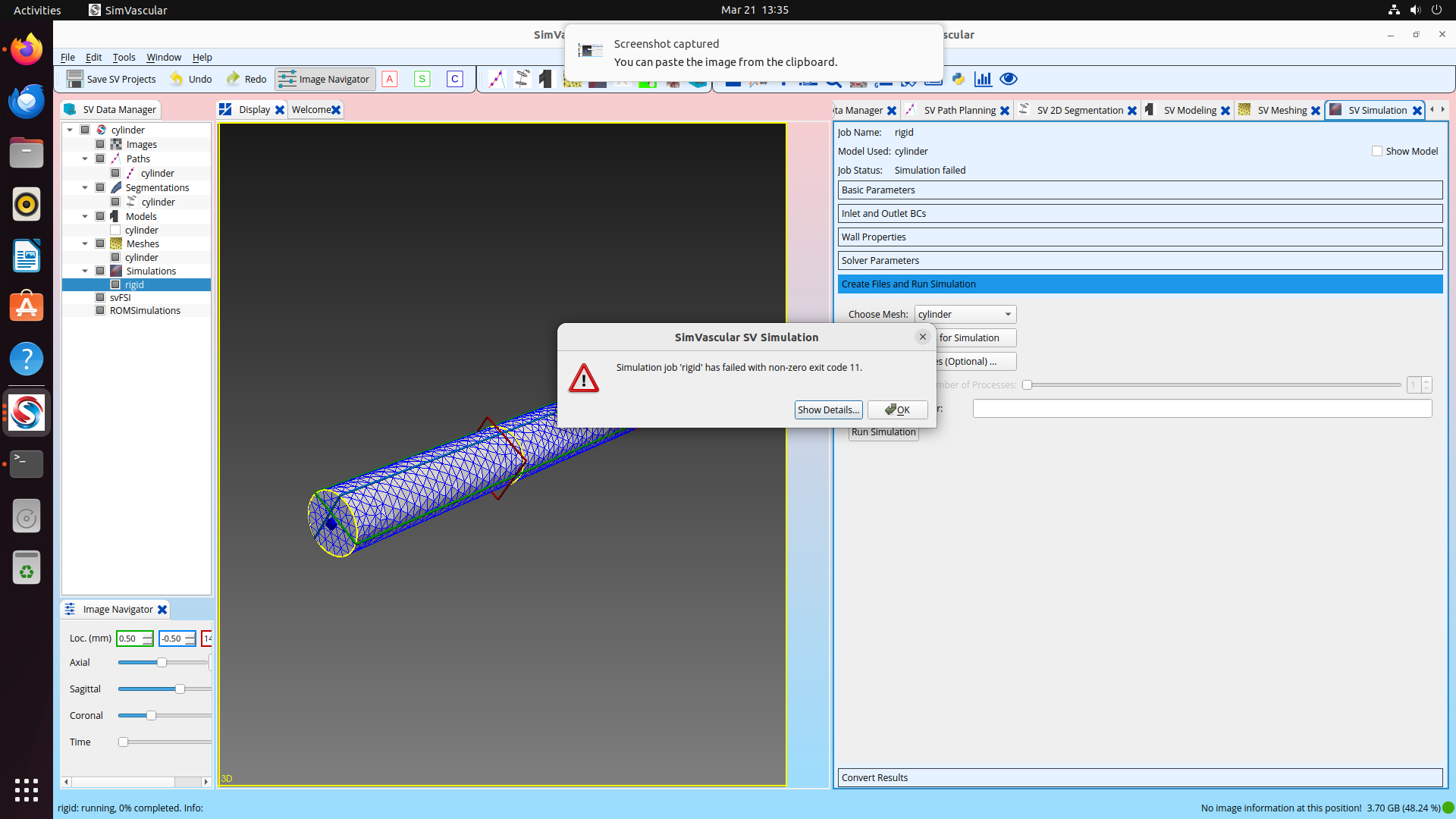The image size is (1456, 819).
Task: Click the Save SV Projects toolbar button
Action: (111, 79)
